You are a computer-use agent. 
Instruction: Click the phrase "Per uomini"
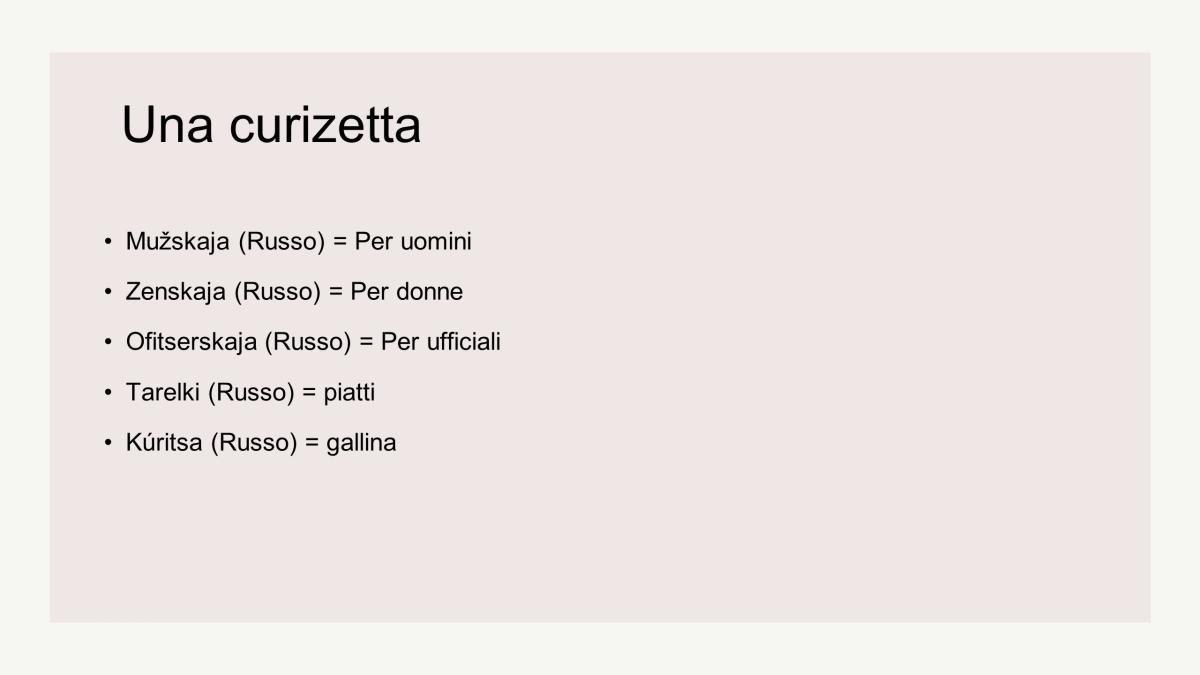click(x=413, y=242)
